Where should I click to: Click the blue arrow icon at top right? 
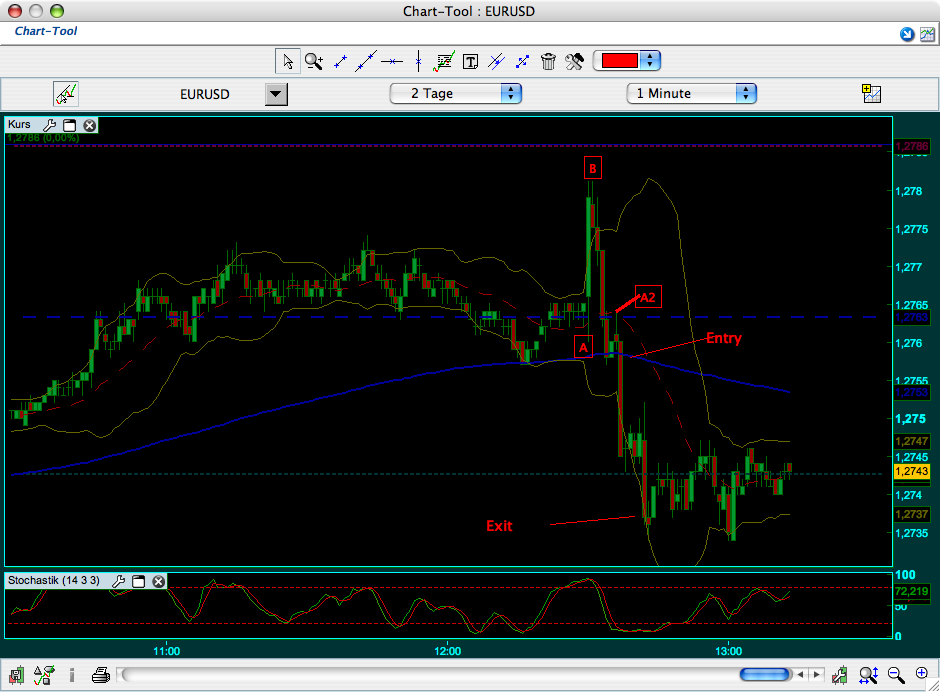(x=907, y=34)
